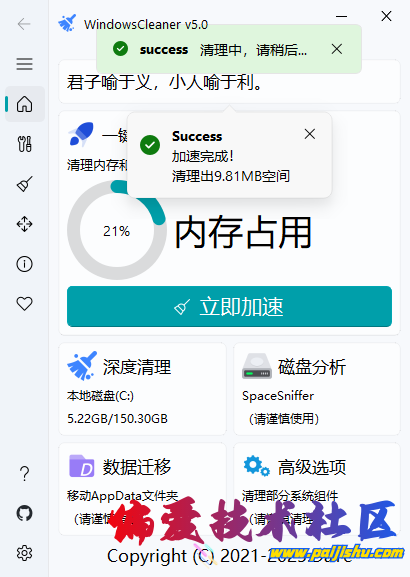Click the 清理出9.81MB空间 message

click(x=231, y=176)
